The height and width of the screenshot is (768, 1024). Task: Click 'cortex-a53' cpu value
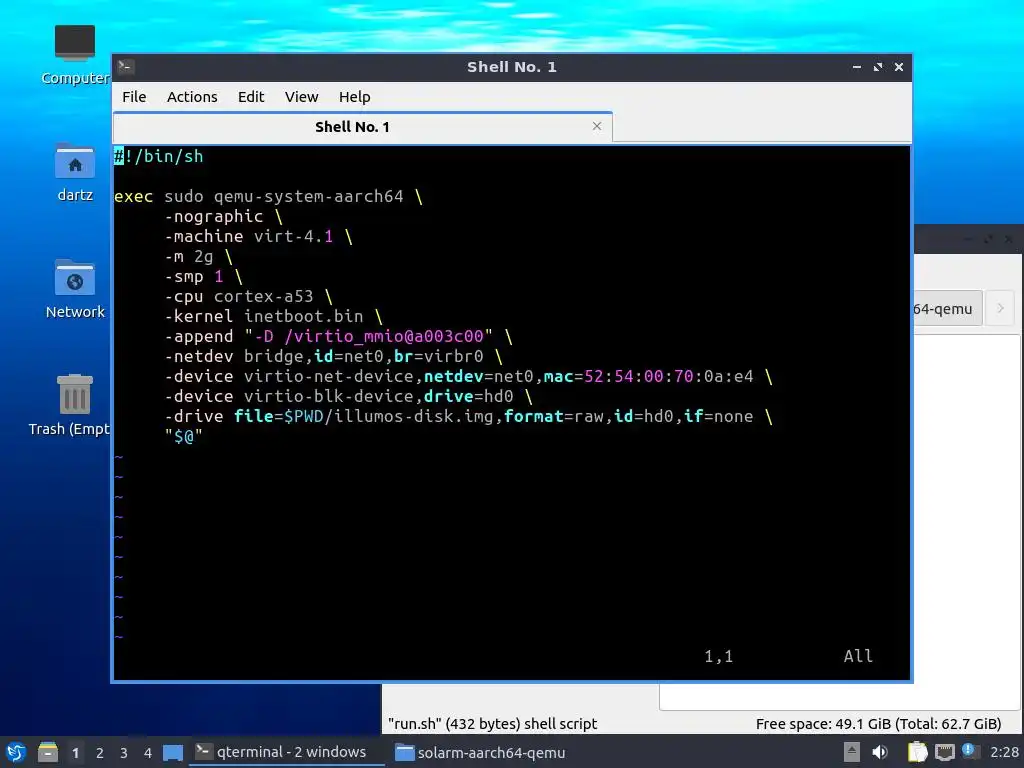[263, 296]
